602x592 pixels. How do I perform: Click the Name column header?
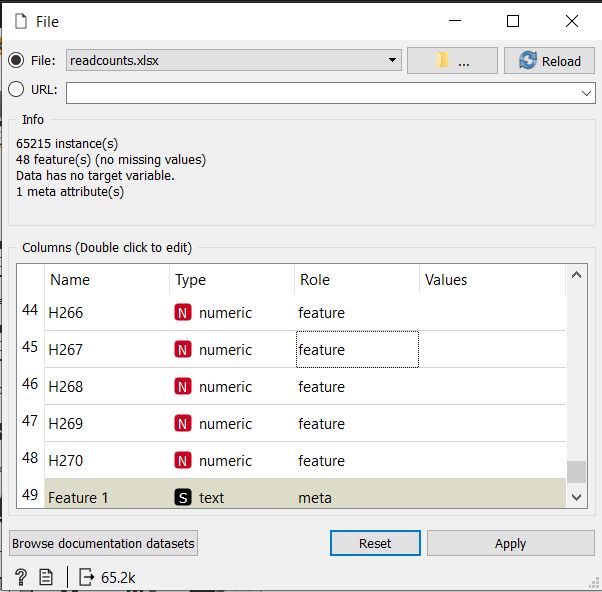(107, 279)
